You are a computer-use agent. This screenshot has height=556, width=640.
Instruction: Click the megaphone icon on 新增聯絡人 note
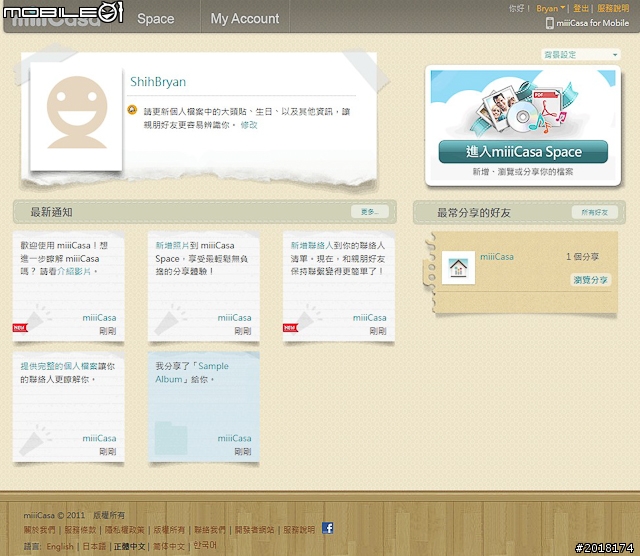[307, 318]
